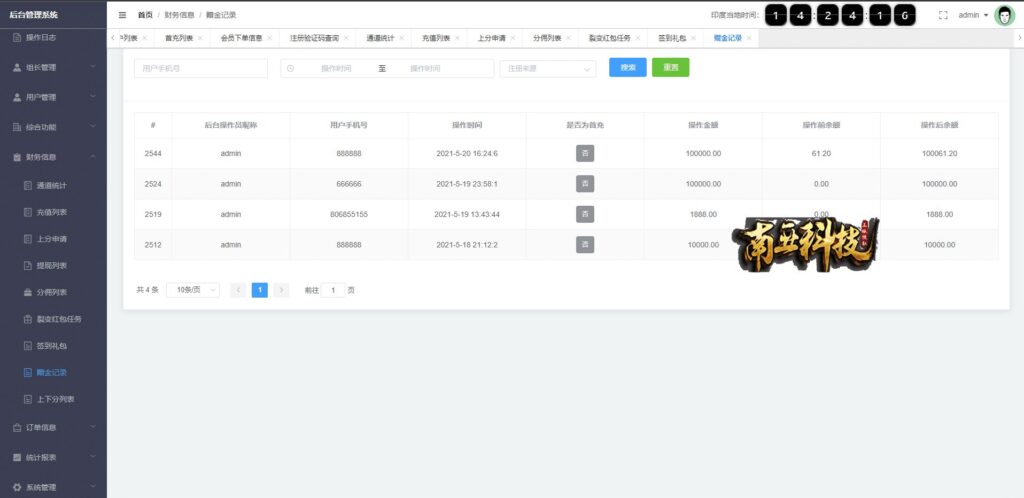Image resolution: width=1024 pixels, height=498 pixels.
Task: Switch to the 通道统计 tab
Action: point(380,39)
